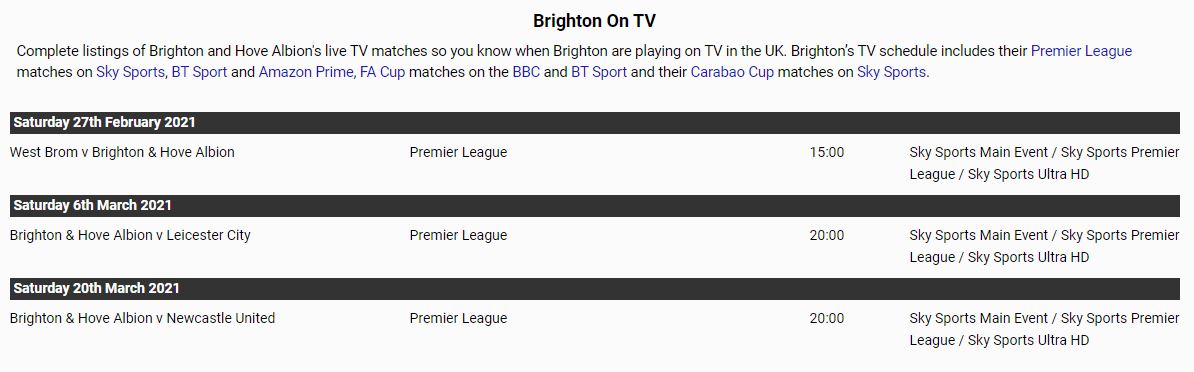Open the Amazon Prime link
Viewport: 1194px width, 372px height.
[306, 72]
